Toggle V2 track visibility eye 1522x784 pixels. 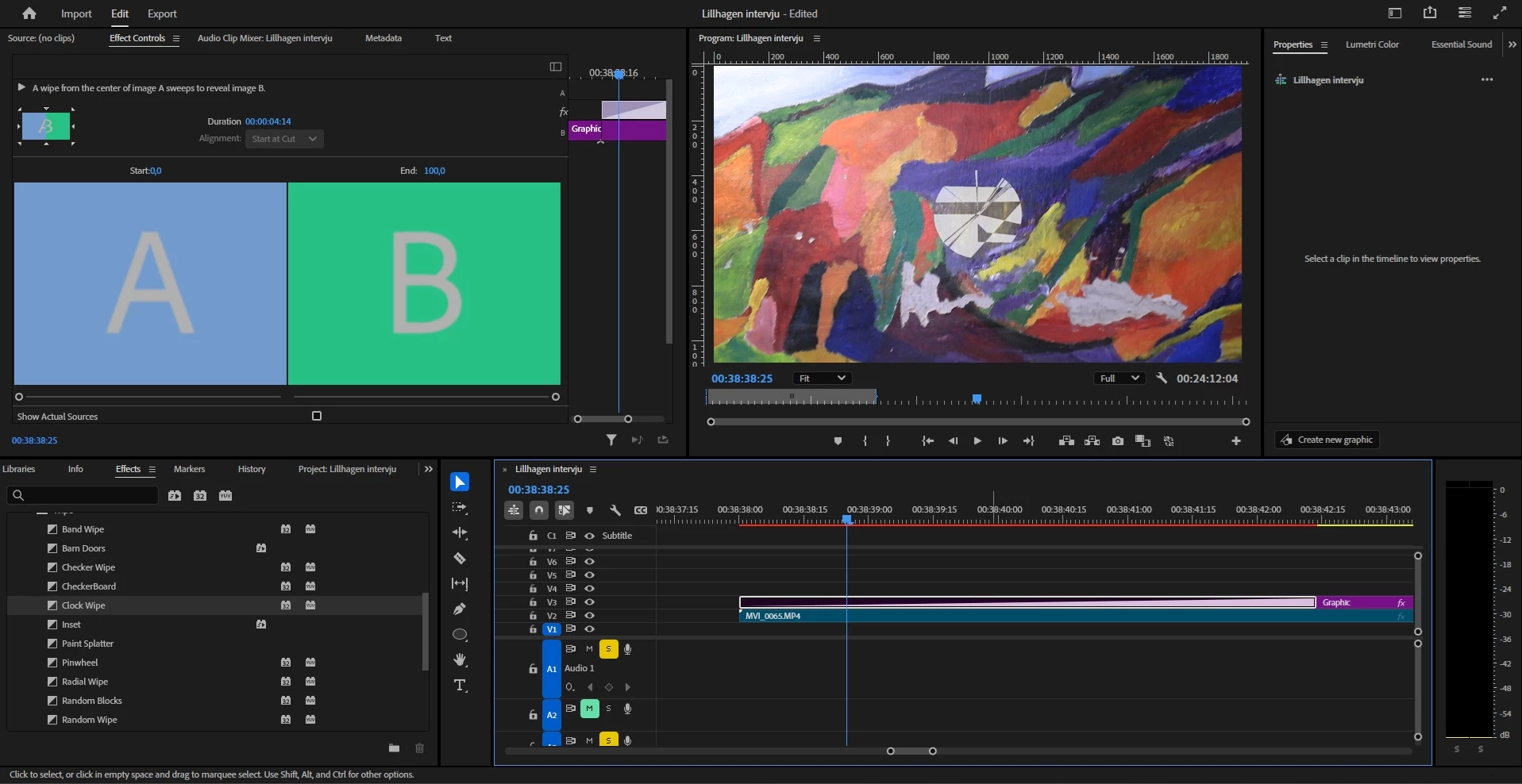(589, 616)
